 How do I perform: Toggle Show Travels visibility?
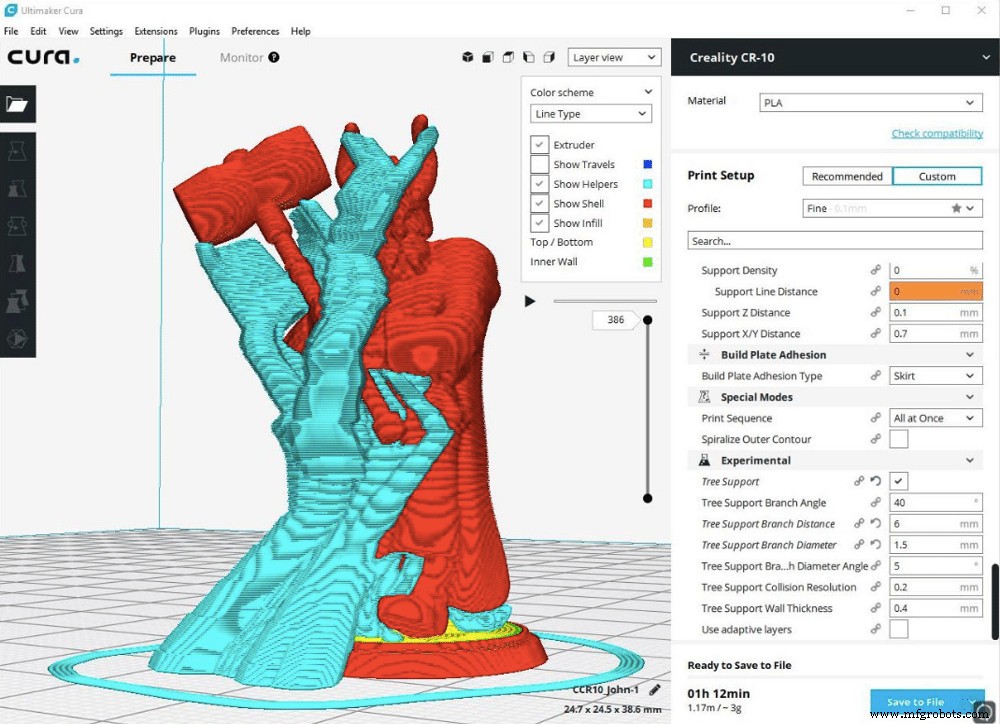coord(541,164)
